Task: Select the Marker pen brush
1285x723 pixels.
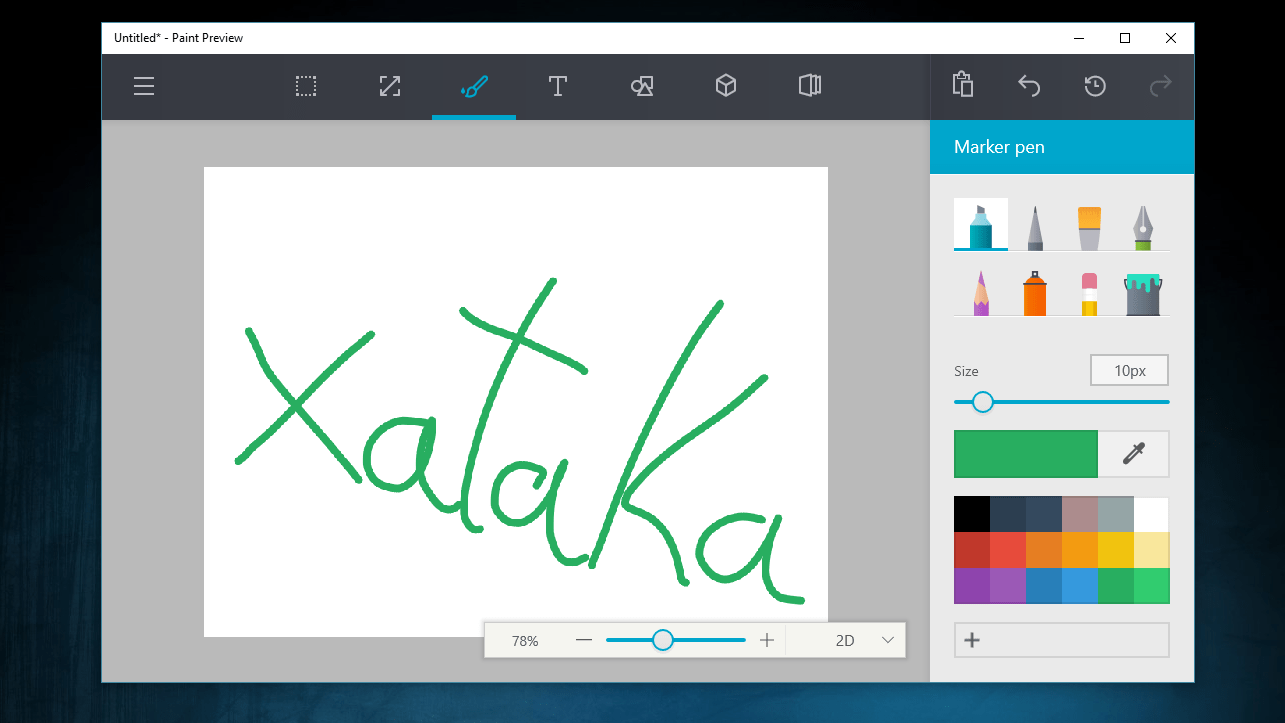Action: pyautogui.click(x=981, y=224)
